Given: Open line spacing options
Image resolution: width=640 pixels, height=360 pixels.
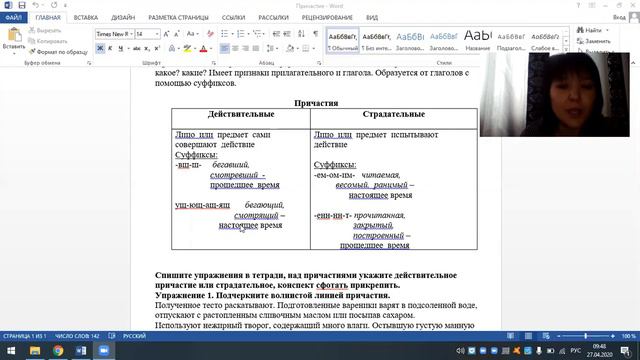Looking at the screenshot, I should [x=271, y=49].
